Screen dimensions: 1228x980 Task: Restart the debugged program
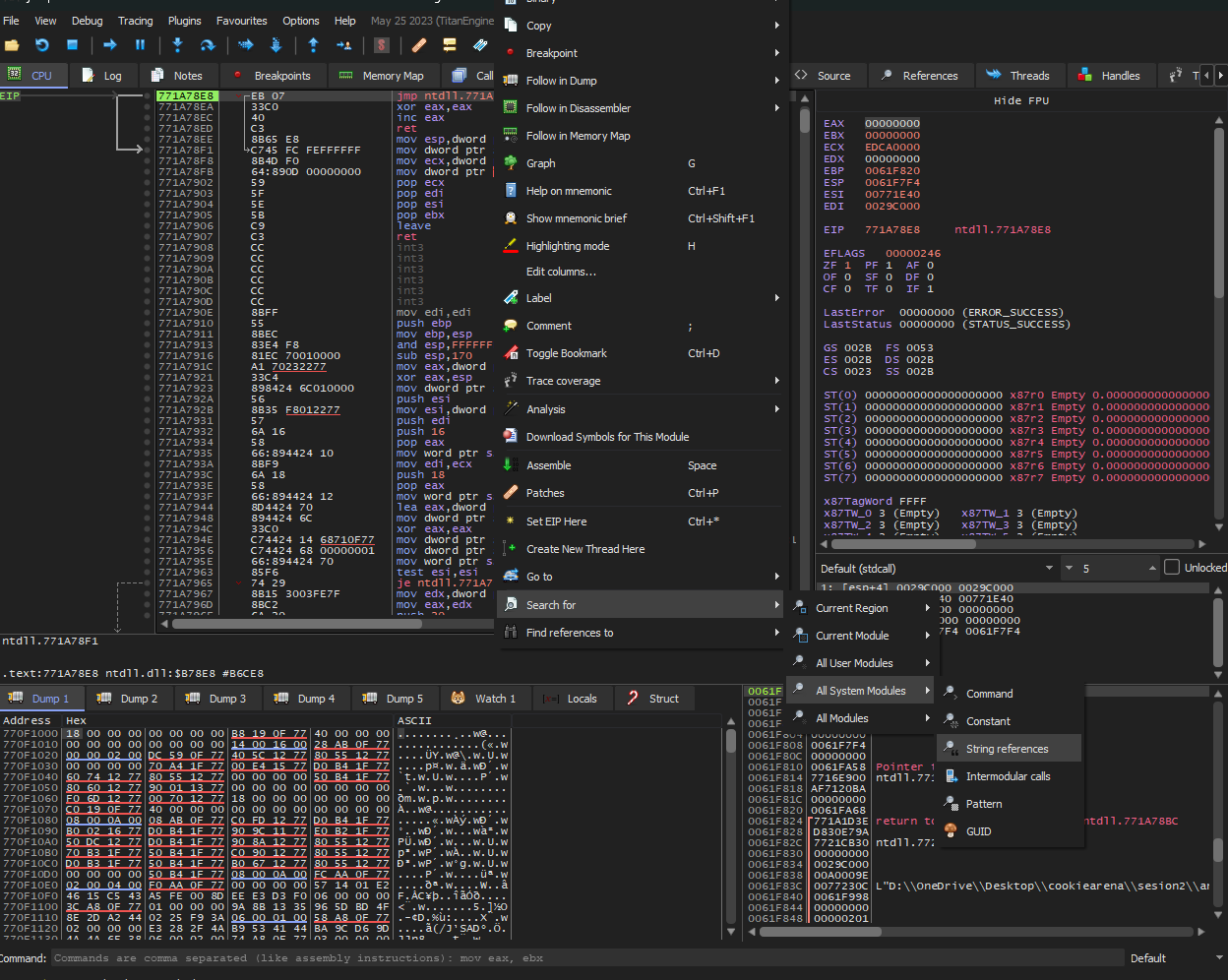(x=42, y=45)
